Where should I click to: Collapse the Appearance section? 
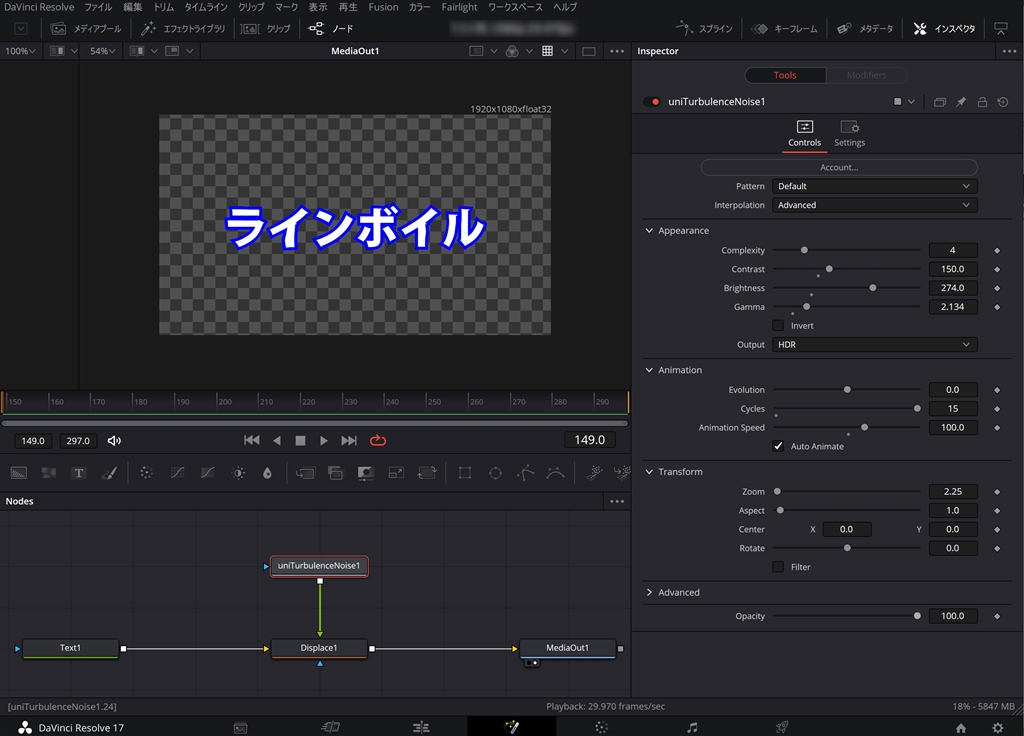coord(649,231)
